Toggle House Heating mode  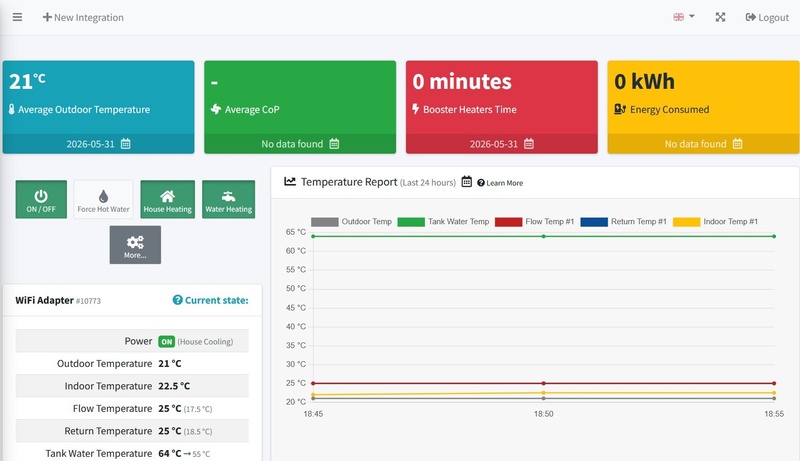tap(167, 199)
